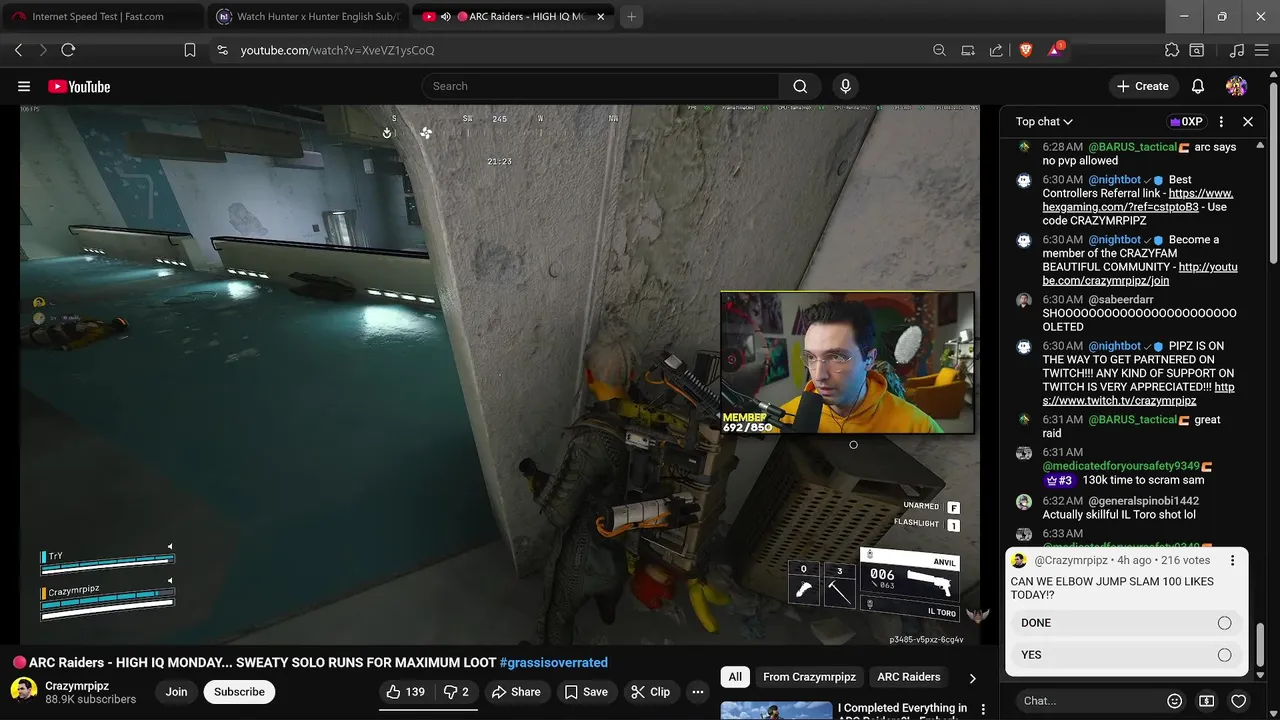Open Brave Rewards triangle icon
This screenshot has height=720, width=1280.
click(x=1054, y=50)
